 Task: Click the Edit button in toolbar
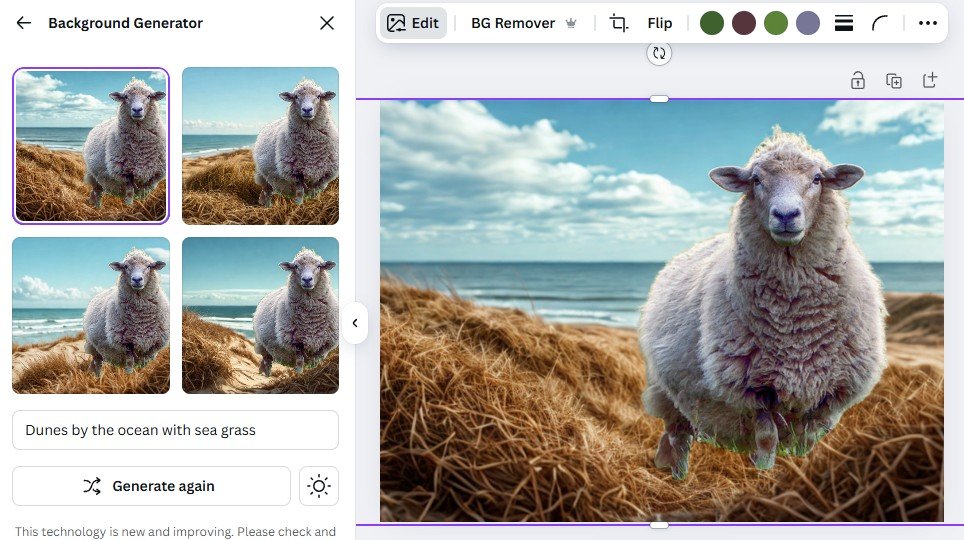click(x=413, y=23)
